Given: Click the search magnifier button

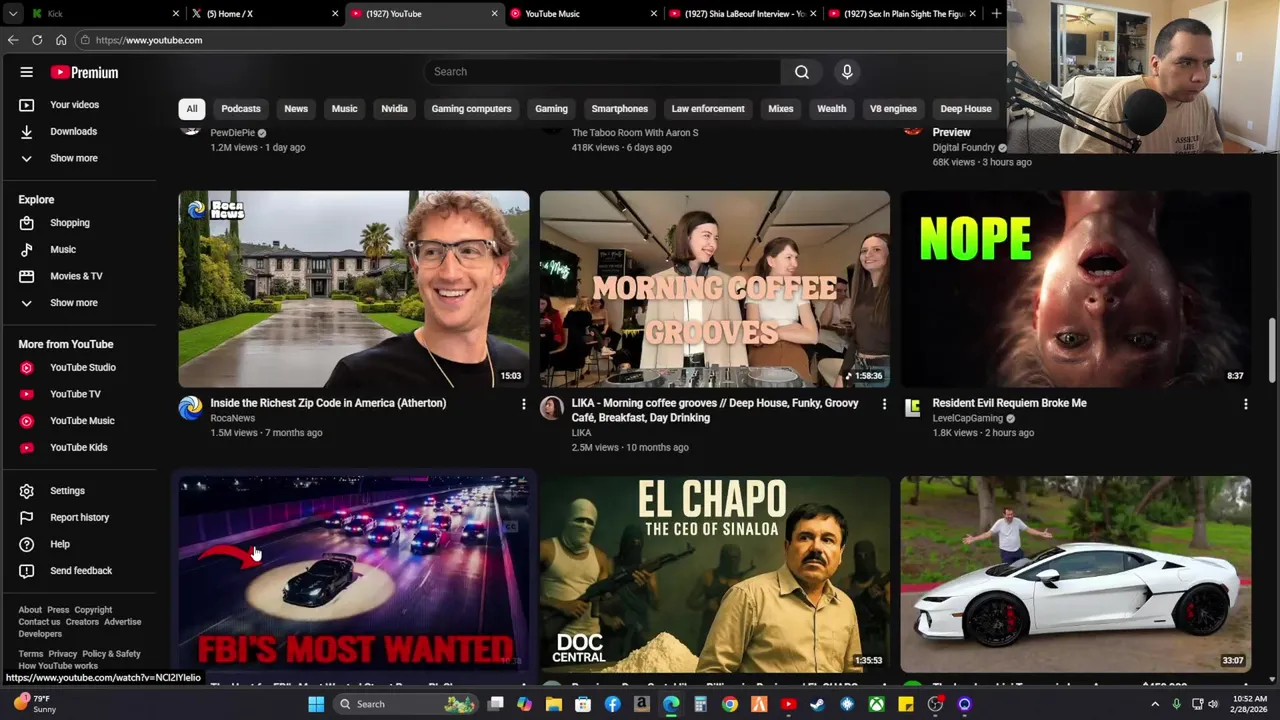Looking at the screenshot, I should coord(802,72).
